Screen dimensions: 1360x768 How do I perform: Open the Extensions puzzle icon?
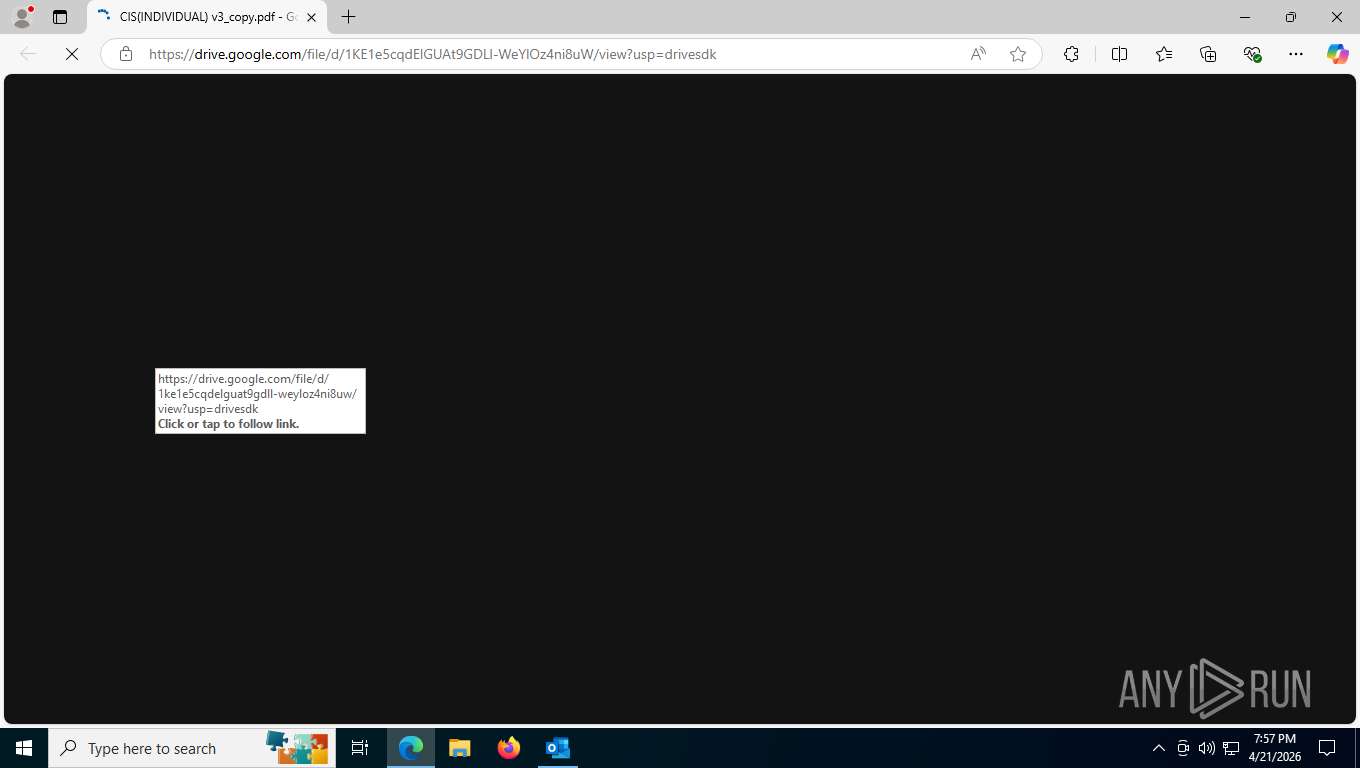(x=1071, y=54)
